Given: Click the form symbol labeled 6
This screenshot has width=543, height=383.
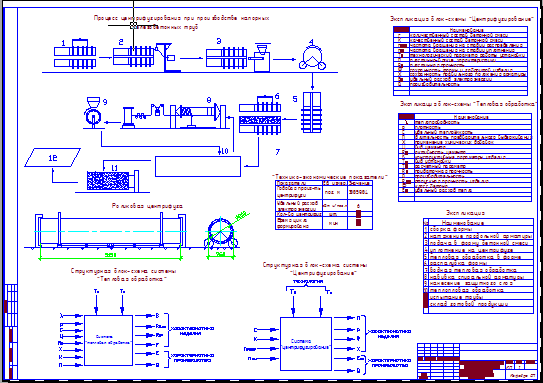Looking at the screenshot, I should tap(260, 115).
